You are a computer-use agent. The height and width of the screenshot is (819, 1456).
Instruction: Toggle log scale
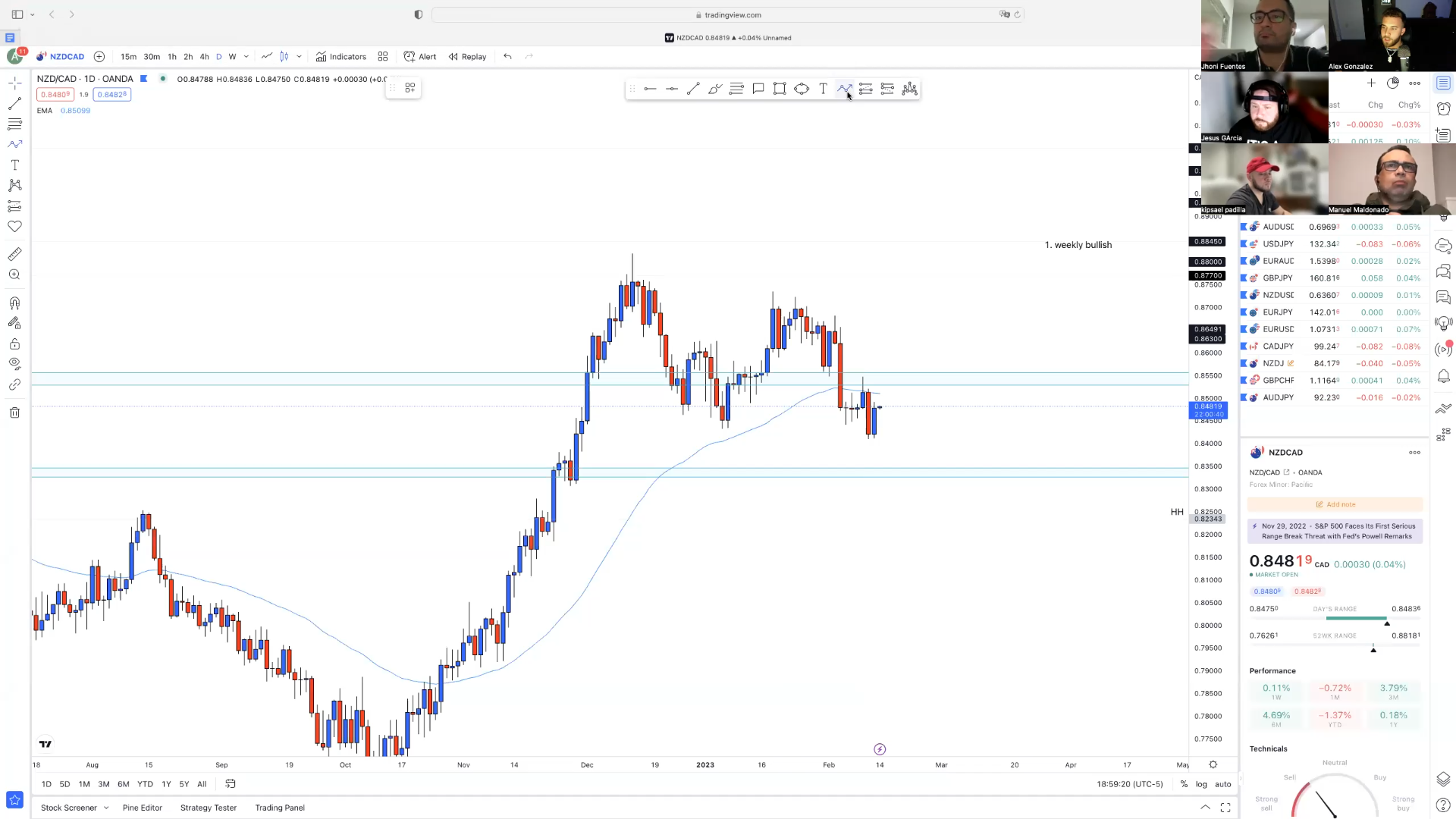[x=1201, y=784]
